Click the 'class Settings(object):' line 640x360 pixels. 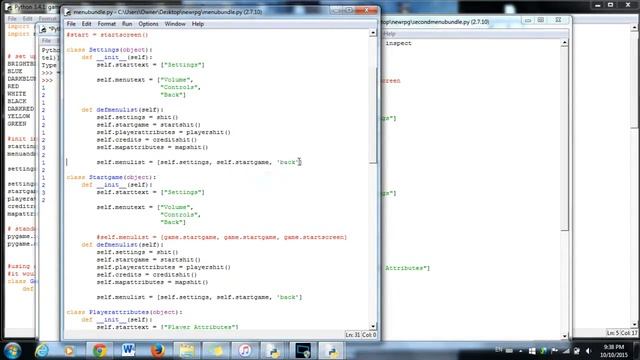point(109,50)
